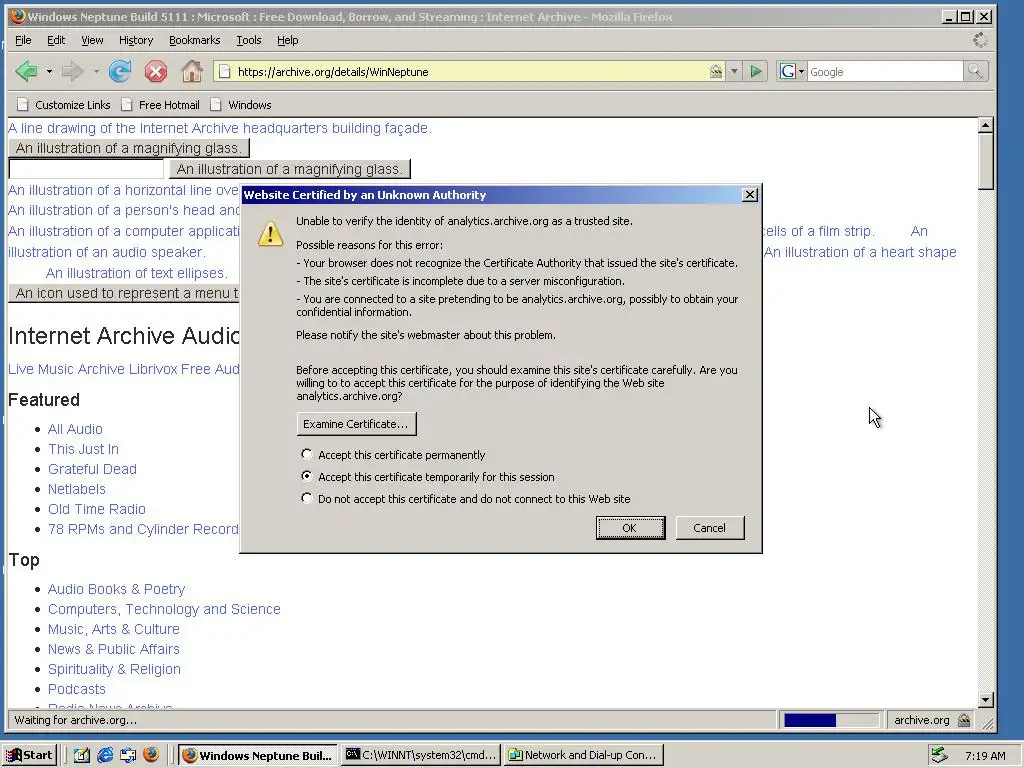Image resolution: width=1024 pixels, height=768 pixels.
Task: Click the grey Forward arrow button
Action: tap(72, 71)
